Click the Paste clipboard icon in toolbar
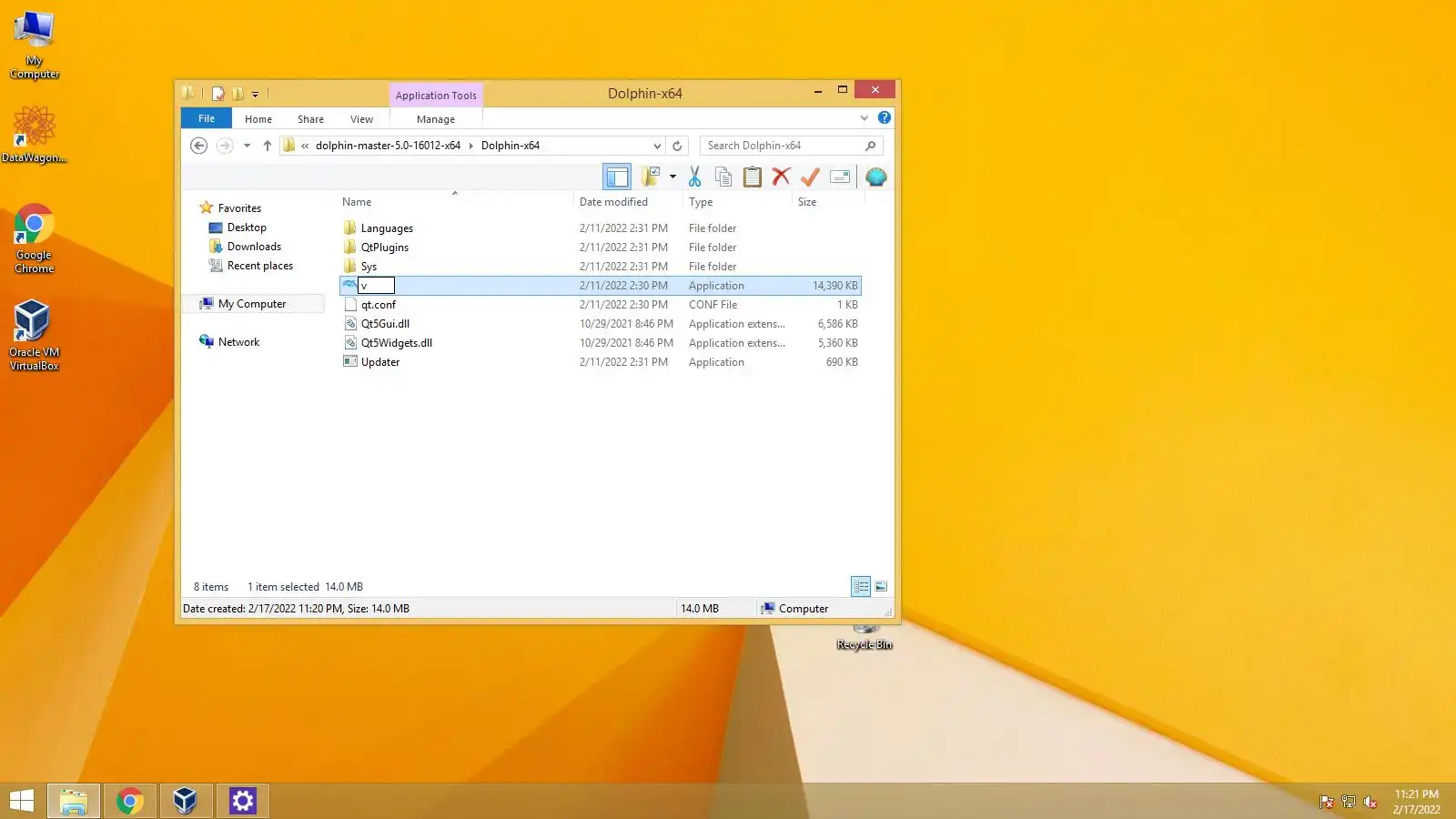This screenshot has height=819, width=1456. [753, 177]
